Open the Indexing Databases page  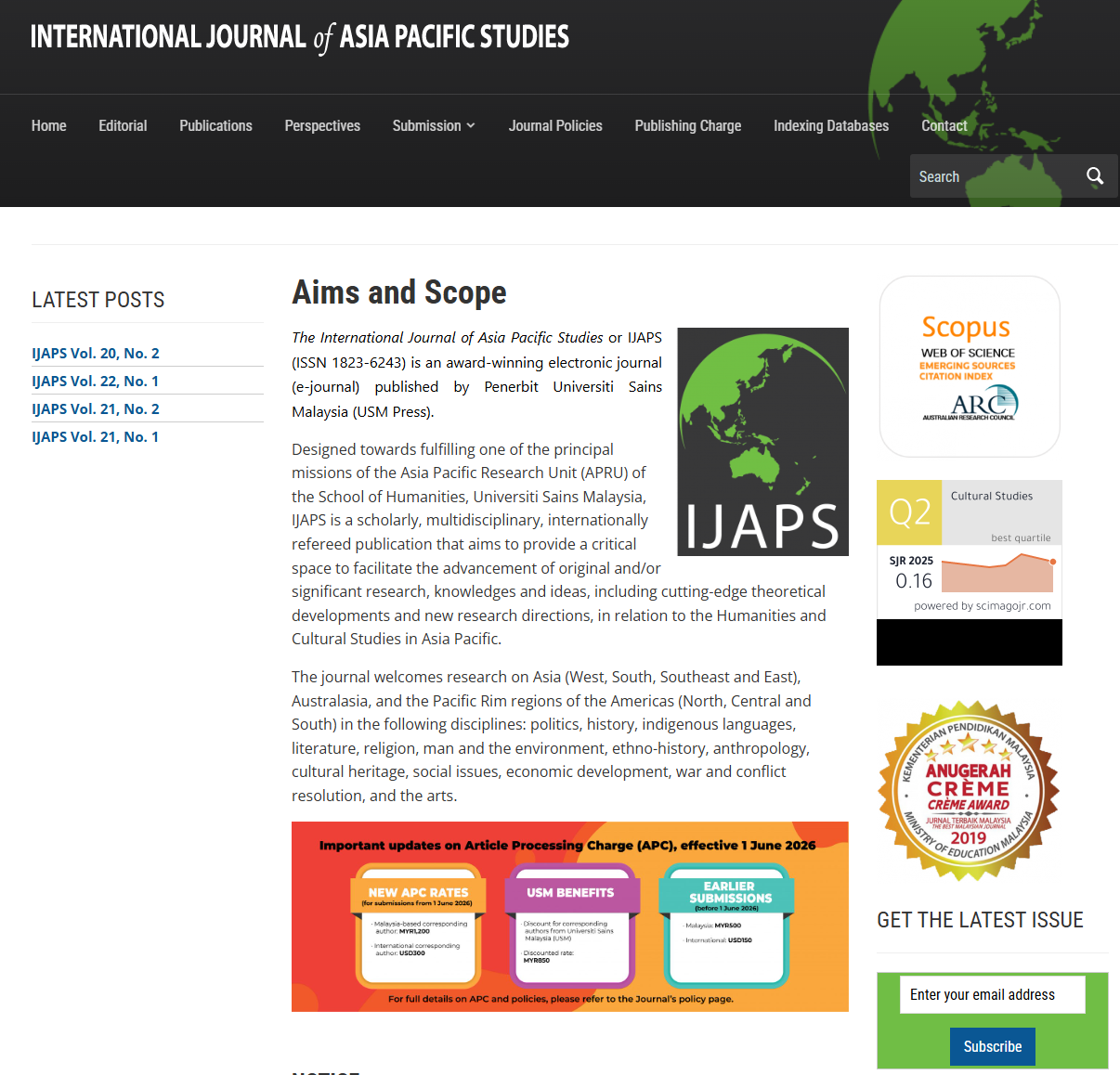click(831, 125)
